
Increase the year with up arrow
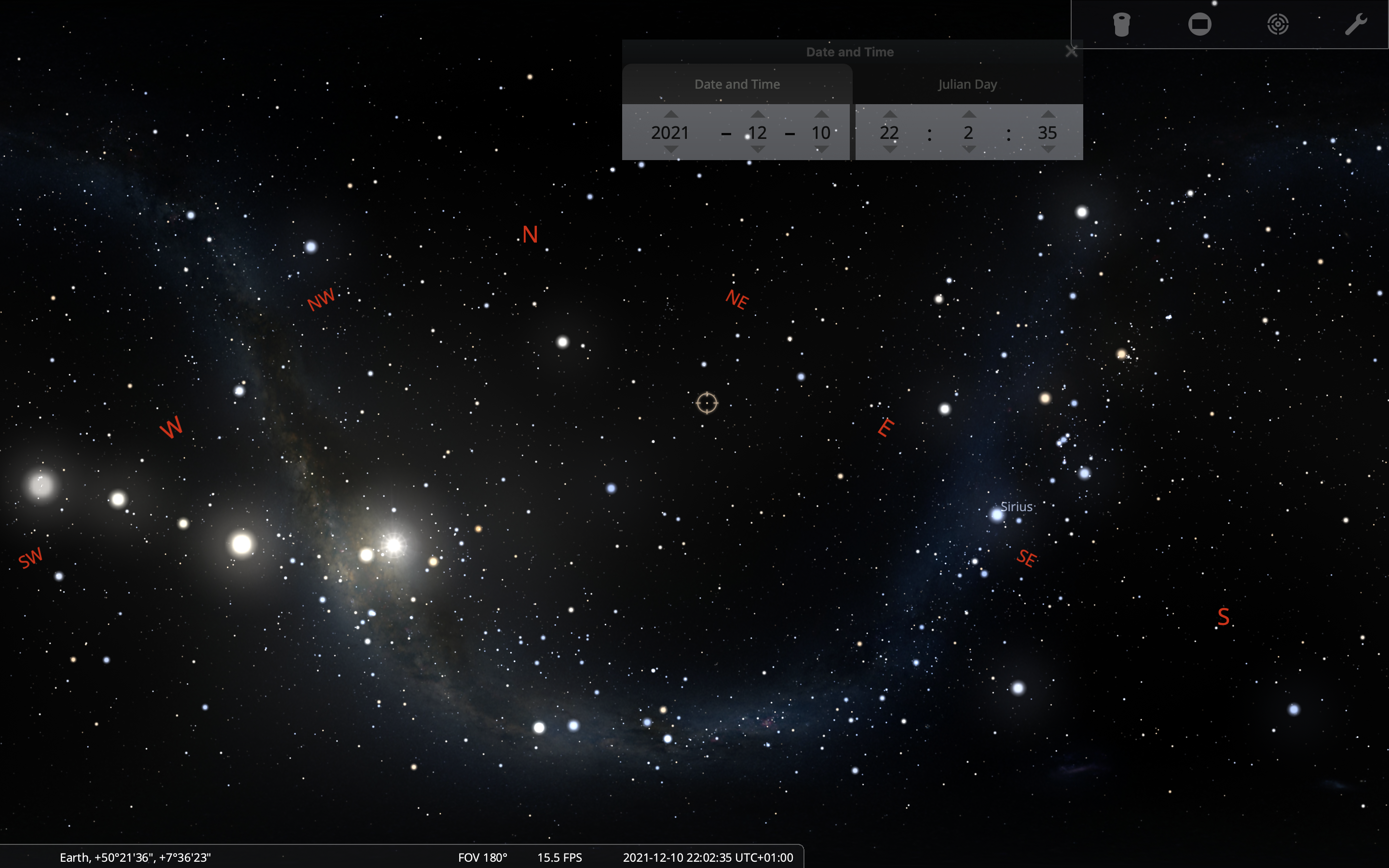[x=670, y=114]
